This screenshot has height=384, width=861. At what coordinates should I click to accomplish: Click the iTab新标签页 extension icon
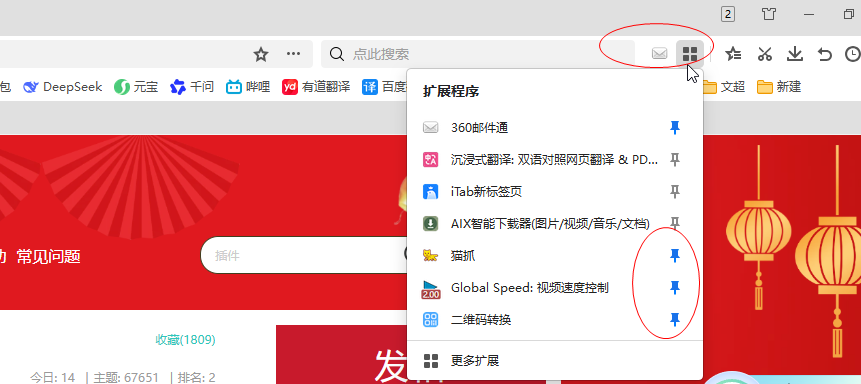(x=431, y=192)
